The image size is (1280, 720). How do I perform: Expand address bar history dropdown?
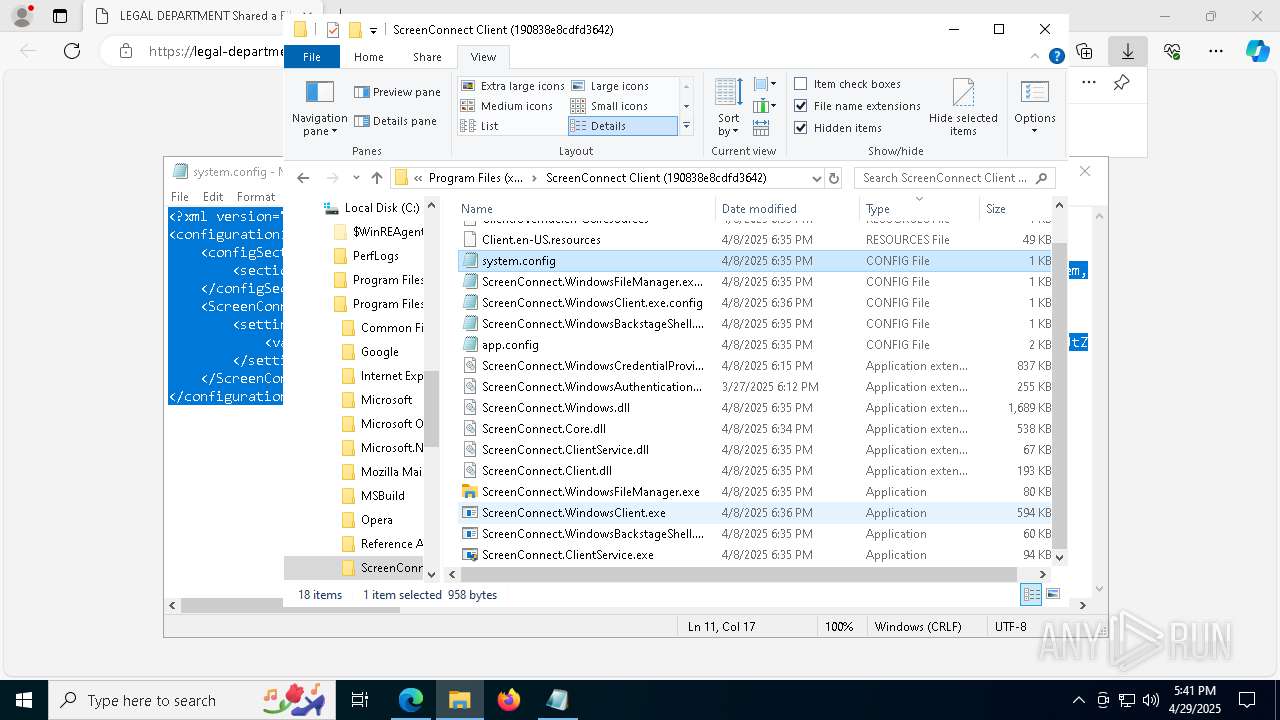click(x=816, y=178)
